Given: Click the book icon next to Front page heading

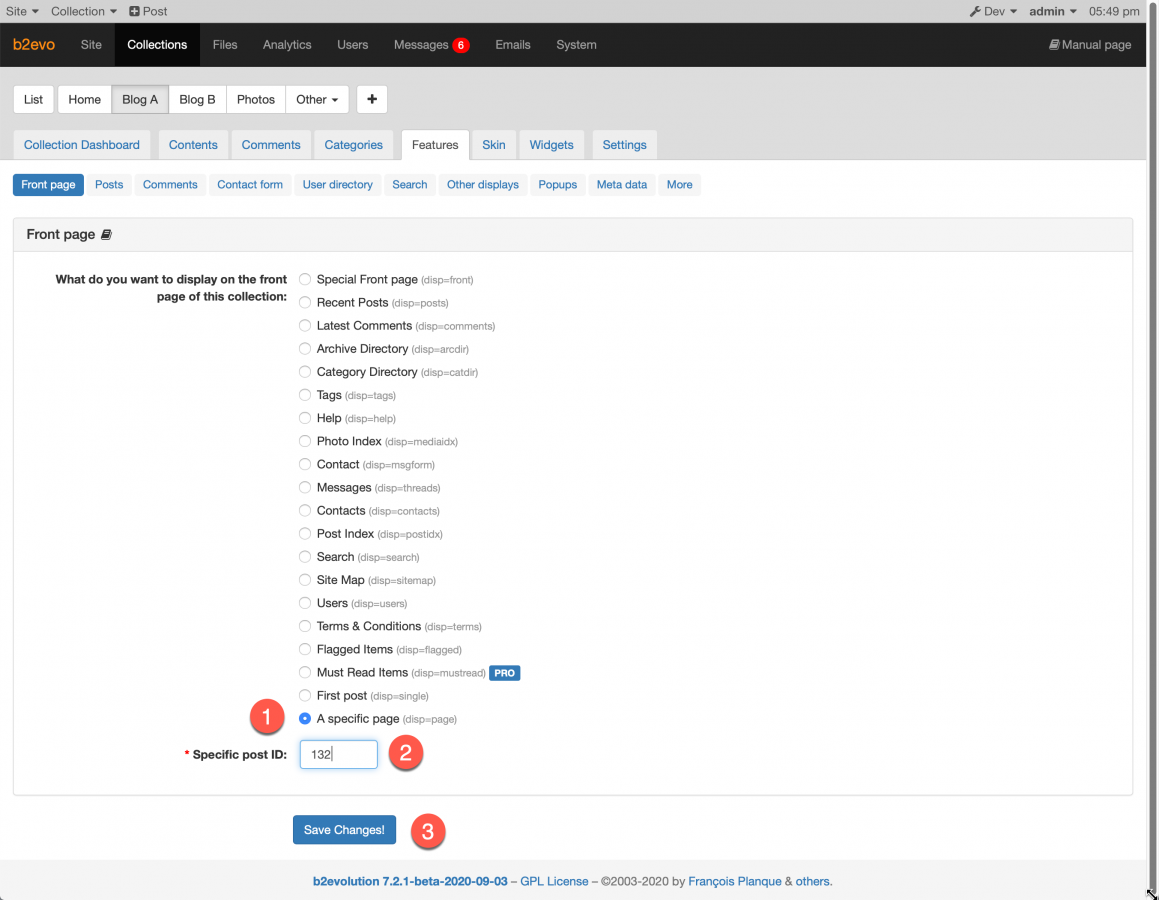Looking at the screenshot, I should [105, 233].
